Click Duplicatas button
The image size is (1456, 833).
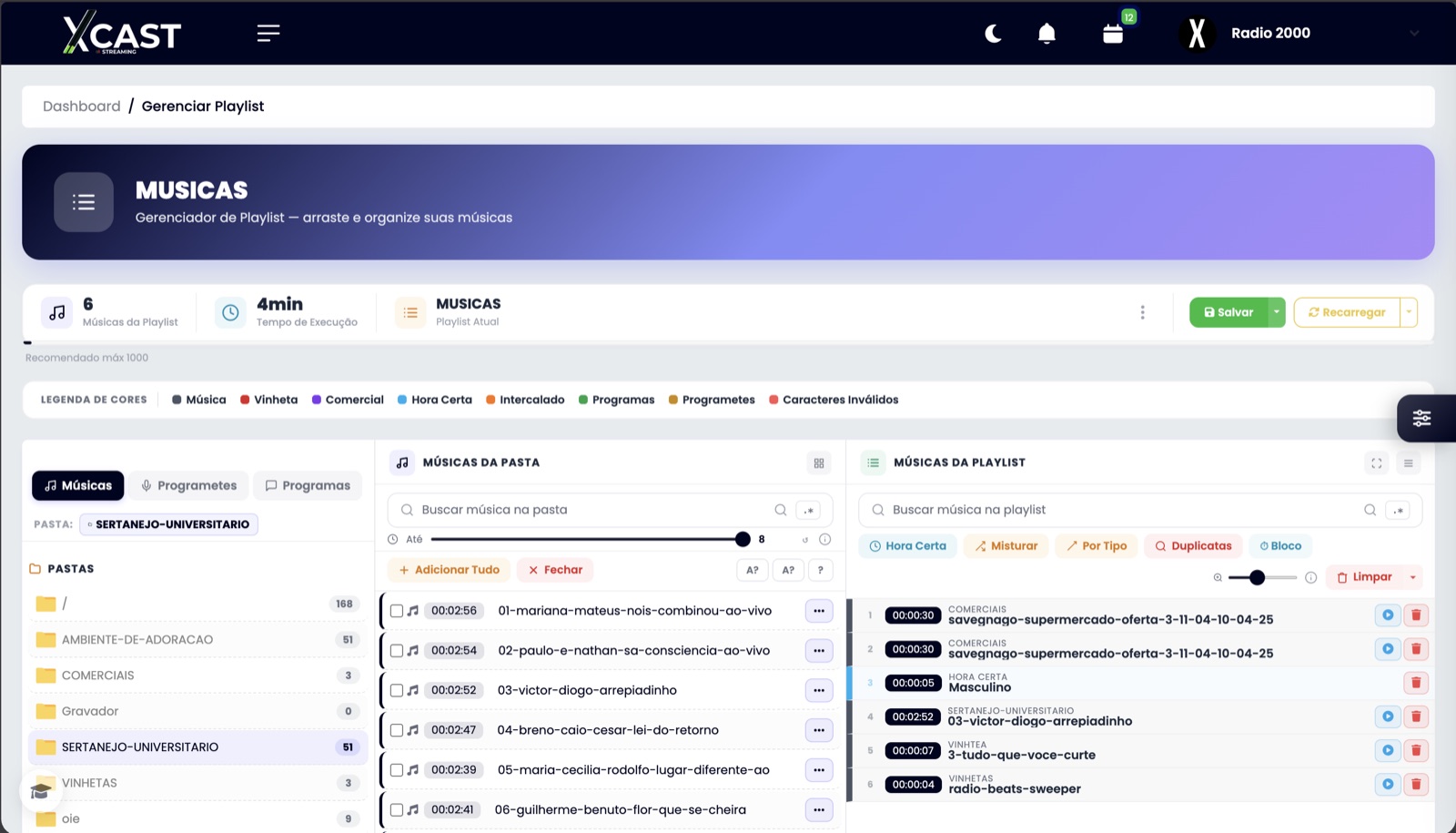pyautogui.click(x=1193, y=546)
